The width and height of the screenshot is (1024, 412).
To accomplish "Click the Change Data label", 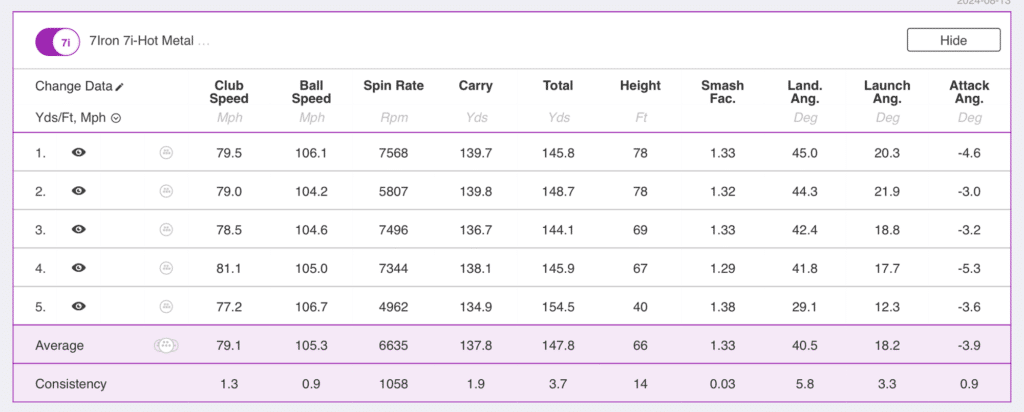I will click(x=73, y=87).
